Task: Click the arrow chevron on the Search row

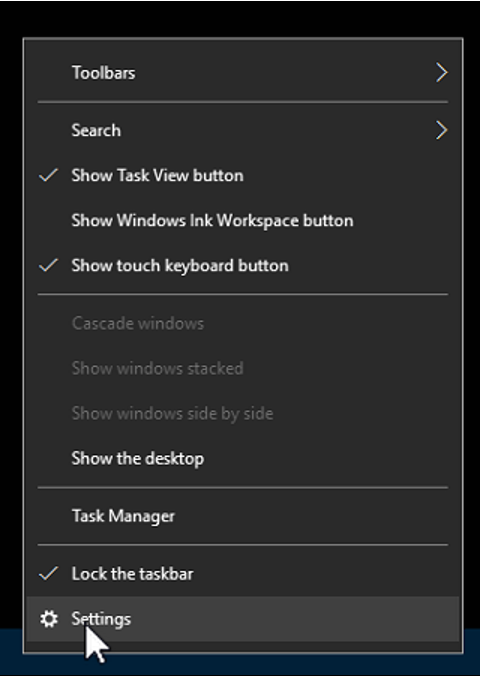Action: 442,130
